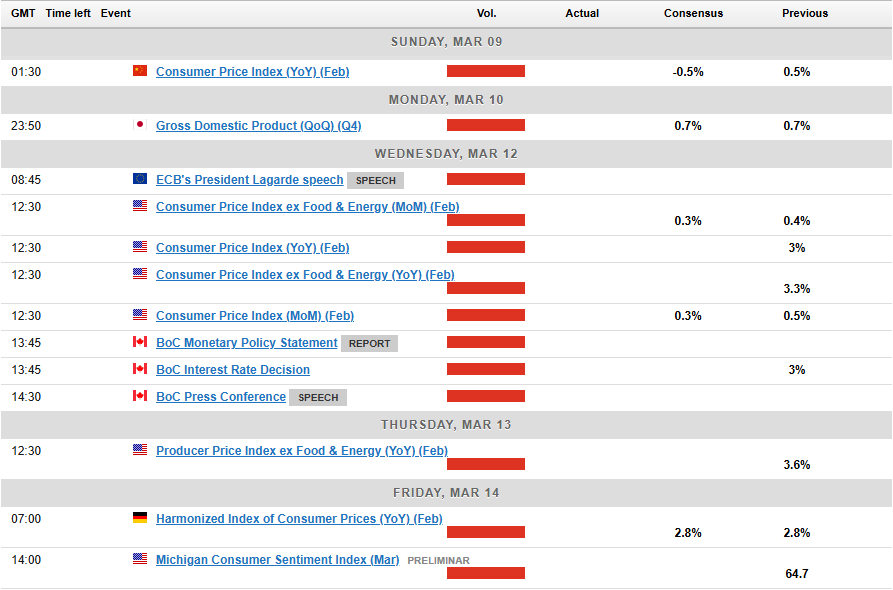Click the Japan flag icon
This screenshot has width=893, height=590.
tap(140, 125)
